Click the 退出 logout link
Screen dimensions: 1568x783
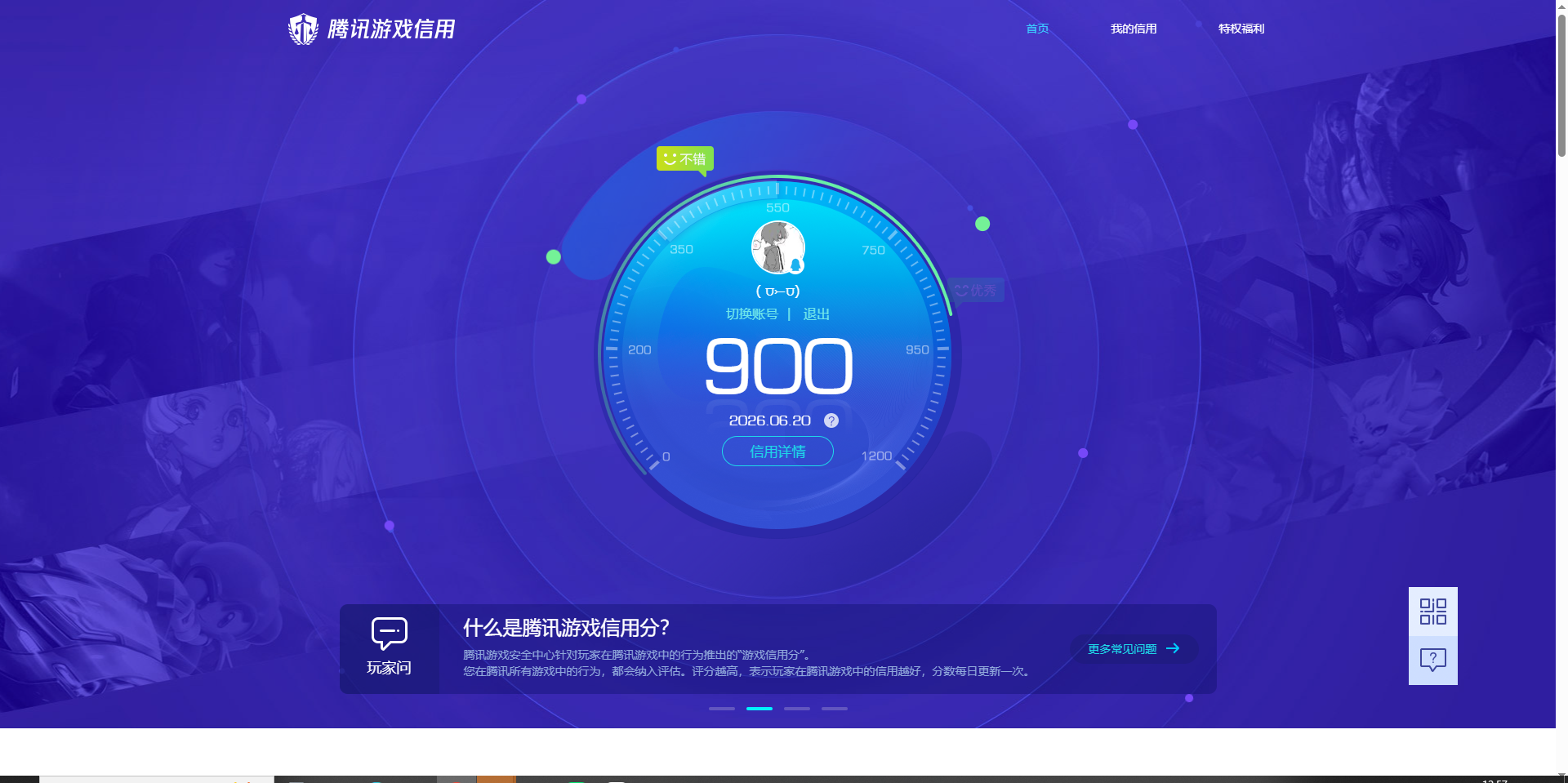click(x=817, y=314)
